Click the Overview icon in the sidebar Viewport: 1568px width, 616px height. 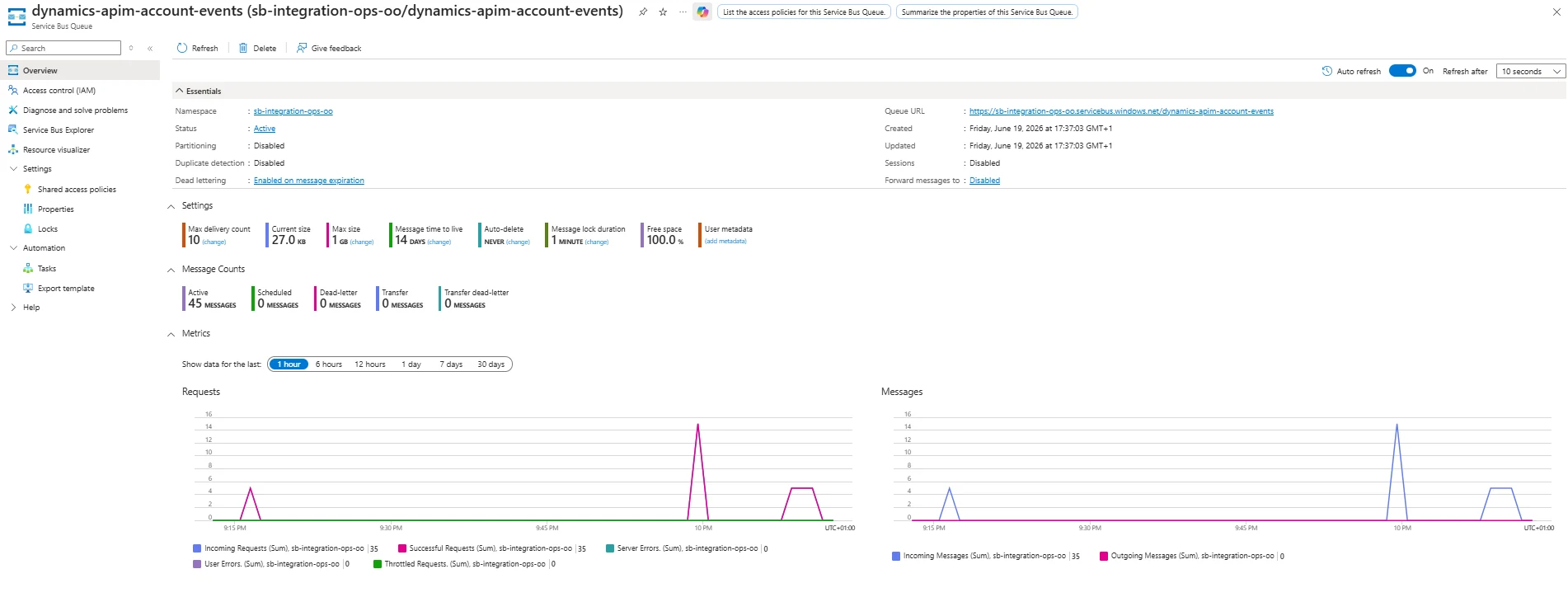click(13, 70)
